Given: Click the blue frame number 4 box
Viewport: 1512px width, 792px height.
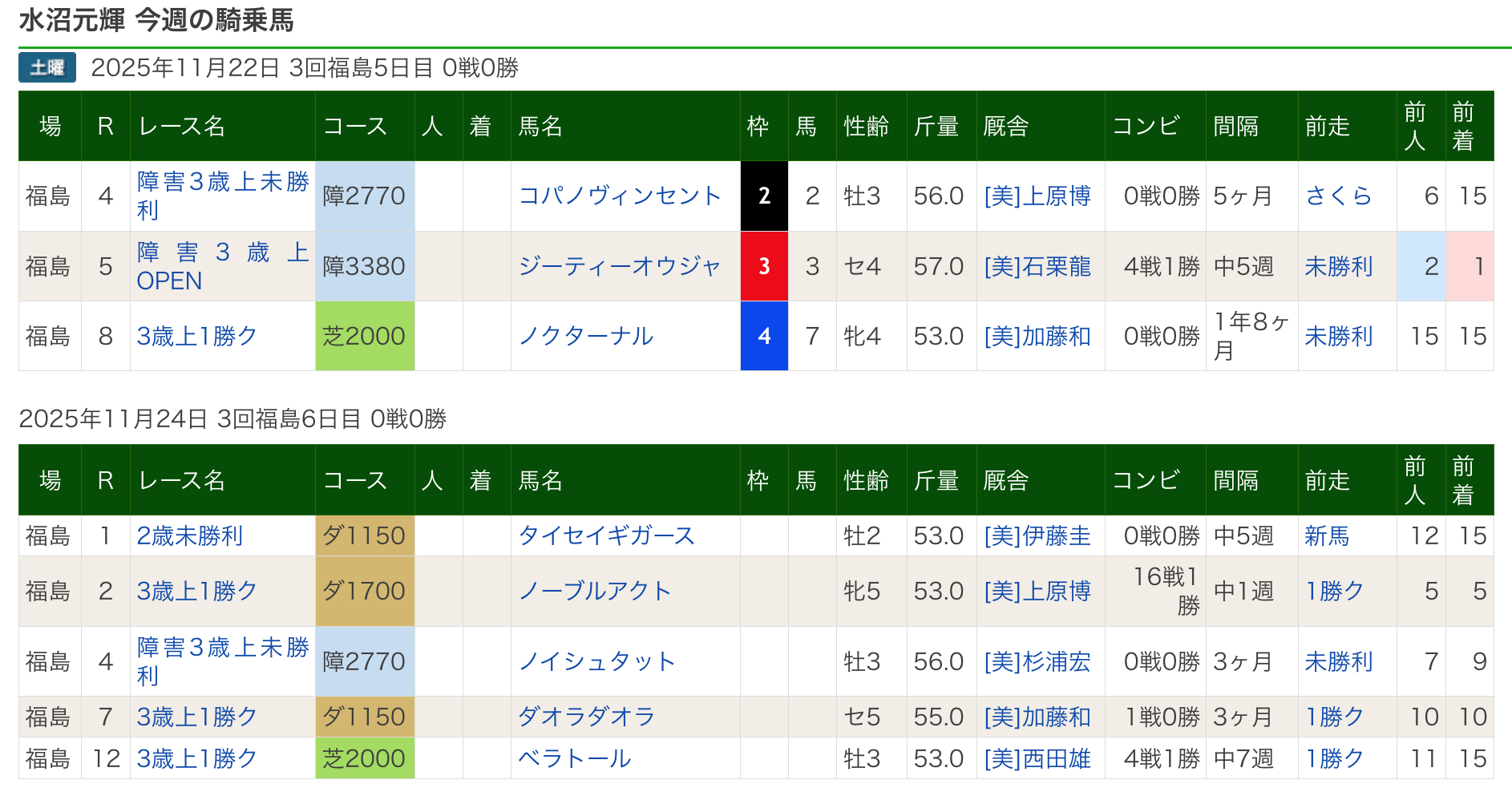Looking at the screenshot, I should click(764, 336).
